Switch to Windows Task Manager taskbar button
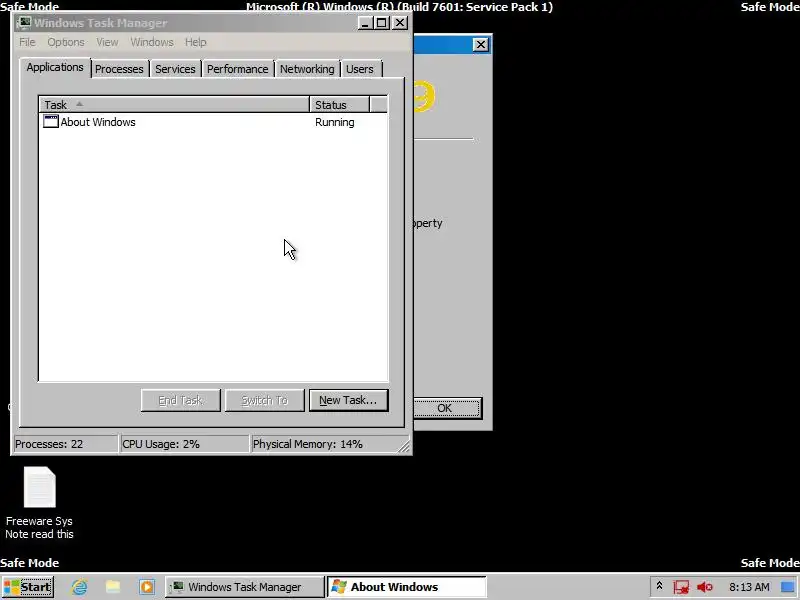800x600 pixels. coord(244,587)
